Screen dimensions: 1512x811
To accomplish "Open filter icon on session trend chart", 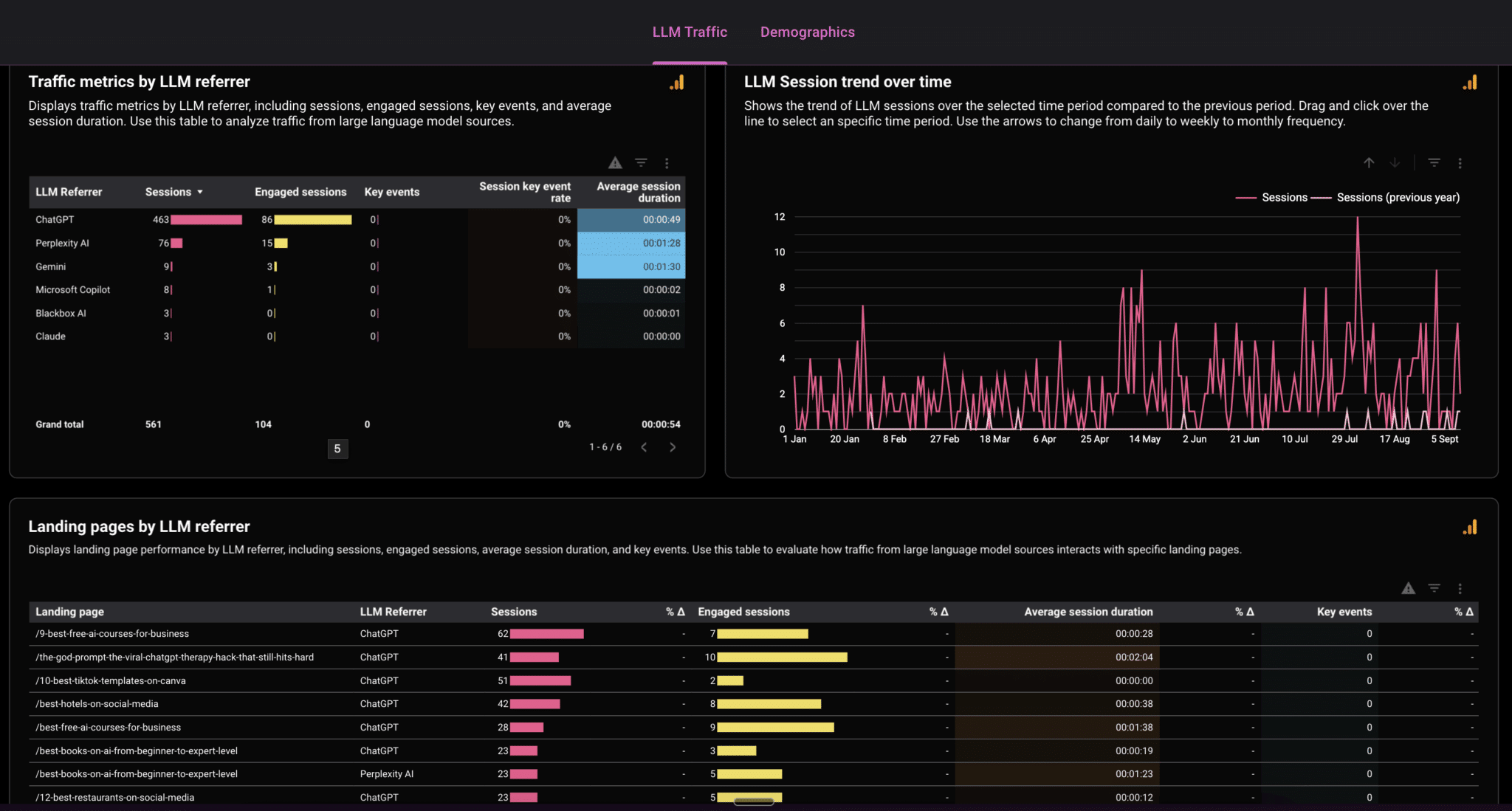I will [x=1434, y=163].
